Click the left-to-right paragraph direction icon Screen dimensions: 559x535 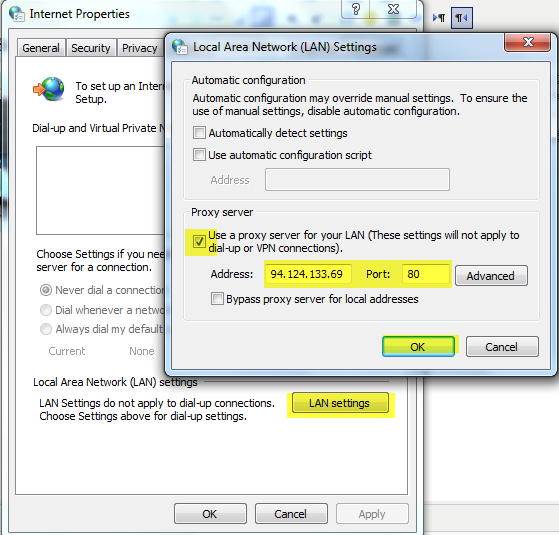(439, 17)
